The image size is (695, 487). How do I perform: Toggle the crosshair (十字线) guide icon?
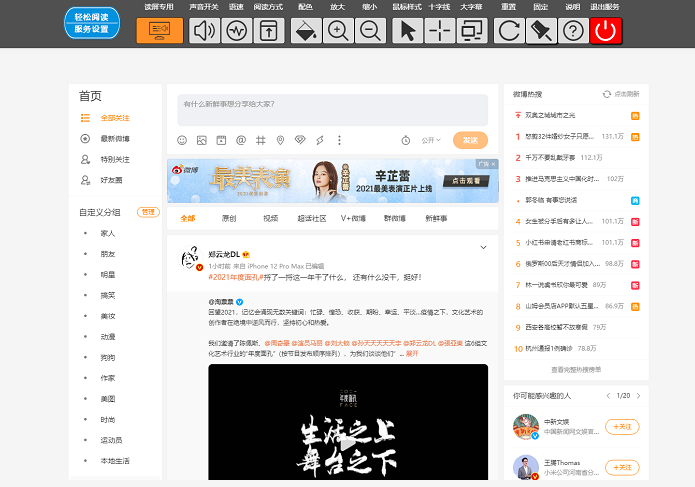440,31
